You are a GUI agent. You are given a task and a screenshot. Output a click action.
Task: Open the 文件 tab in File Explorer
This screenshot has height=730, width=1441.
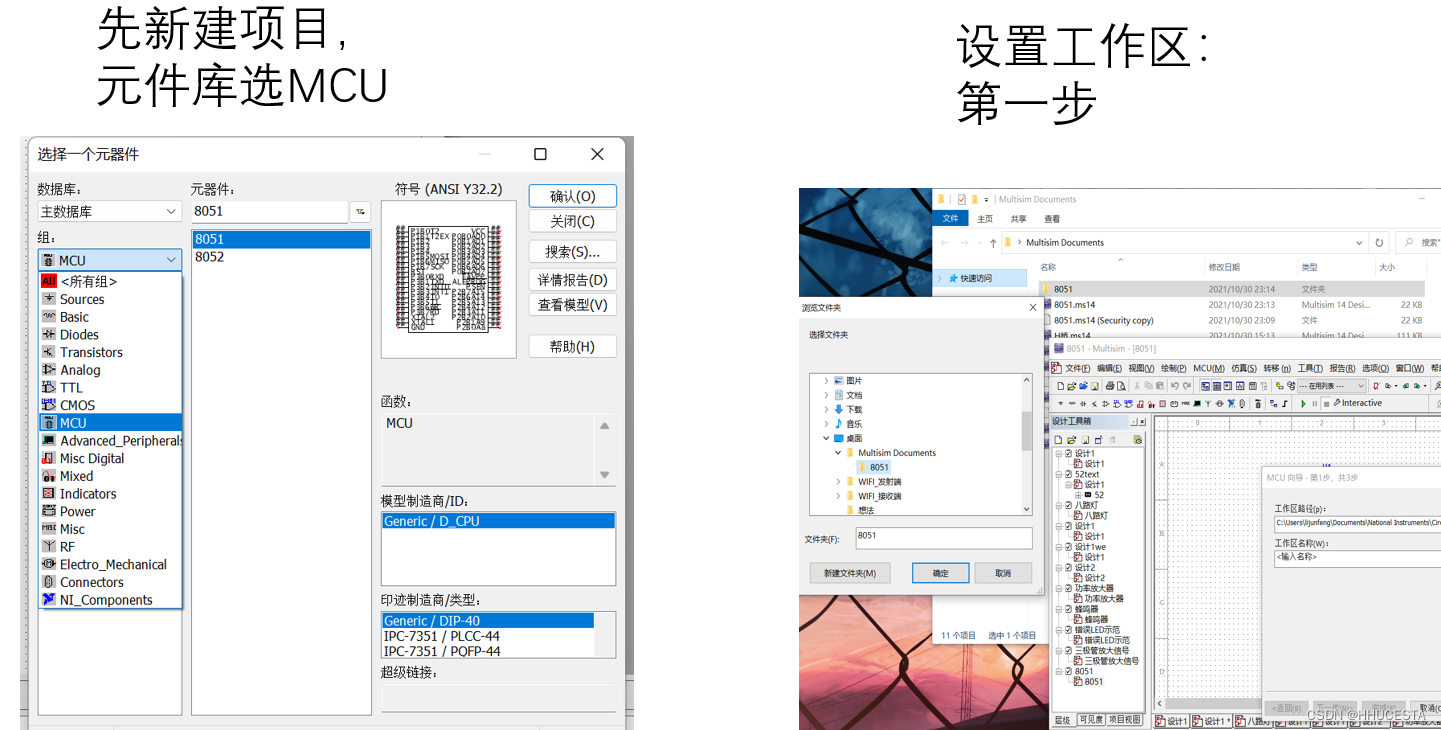point(951,218)
